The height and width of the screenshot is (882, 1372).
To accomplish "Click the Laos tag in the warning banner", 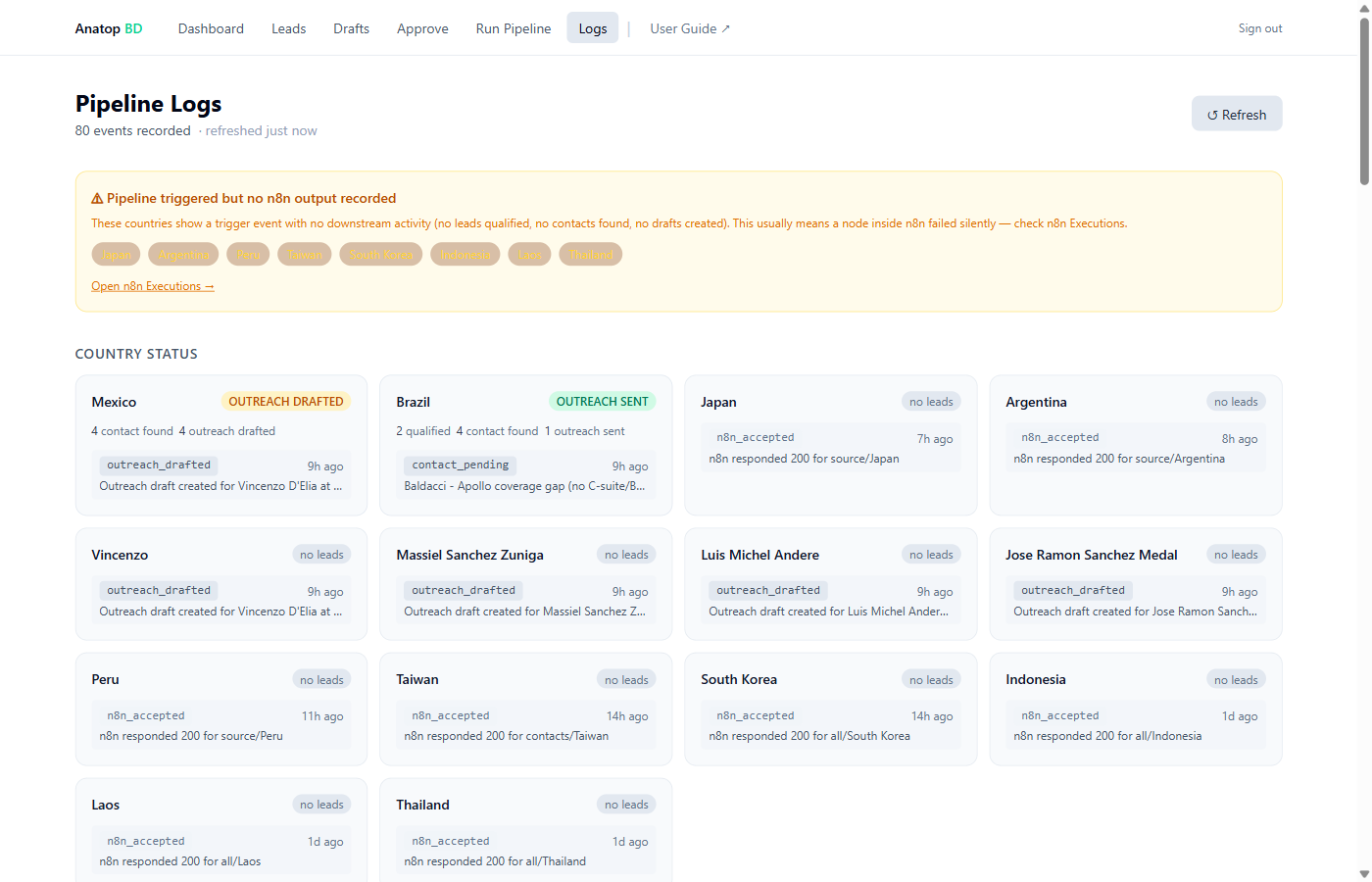I will coord(530,254).
